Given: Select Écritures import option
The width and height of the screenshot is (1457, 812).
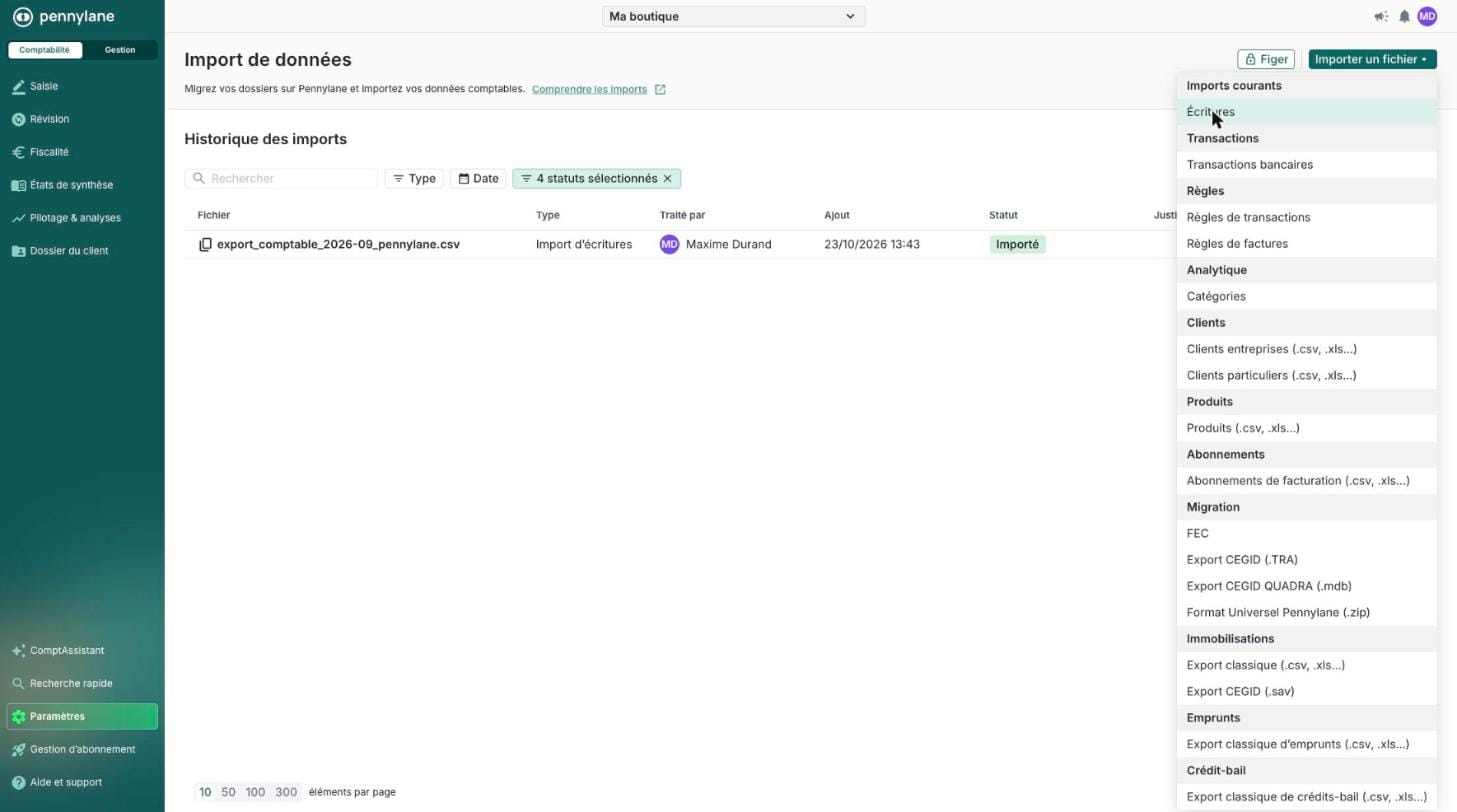Looking at the screenshot, I should point(1306,112).
